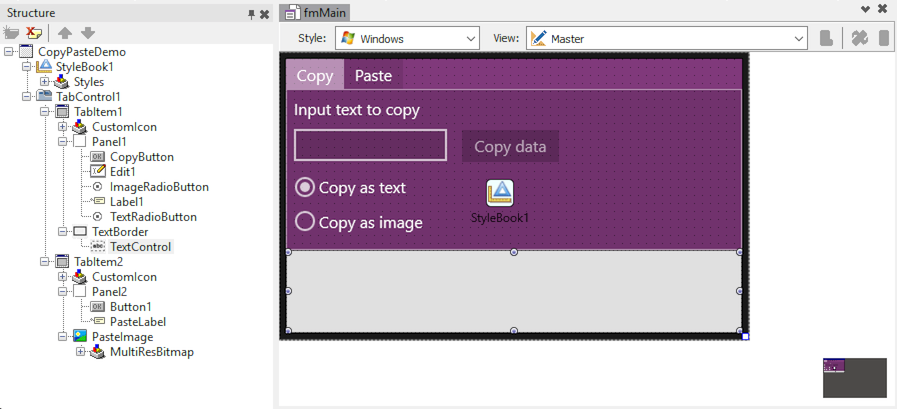Select CopyButton in the structure tree
The width and height of the screenshot is (897, 409).
tap(142, 157)
